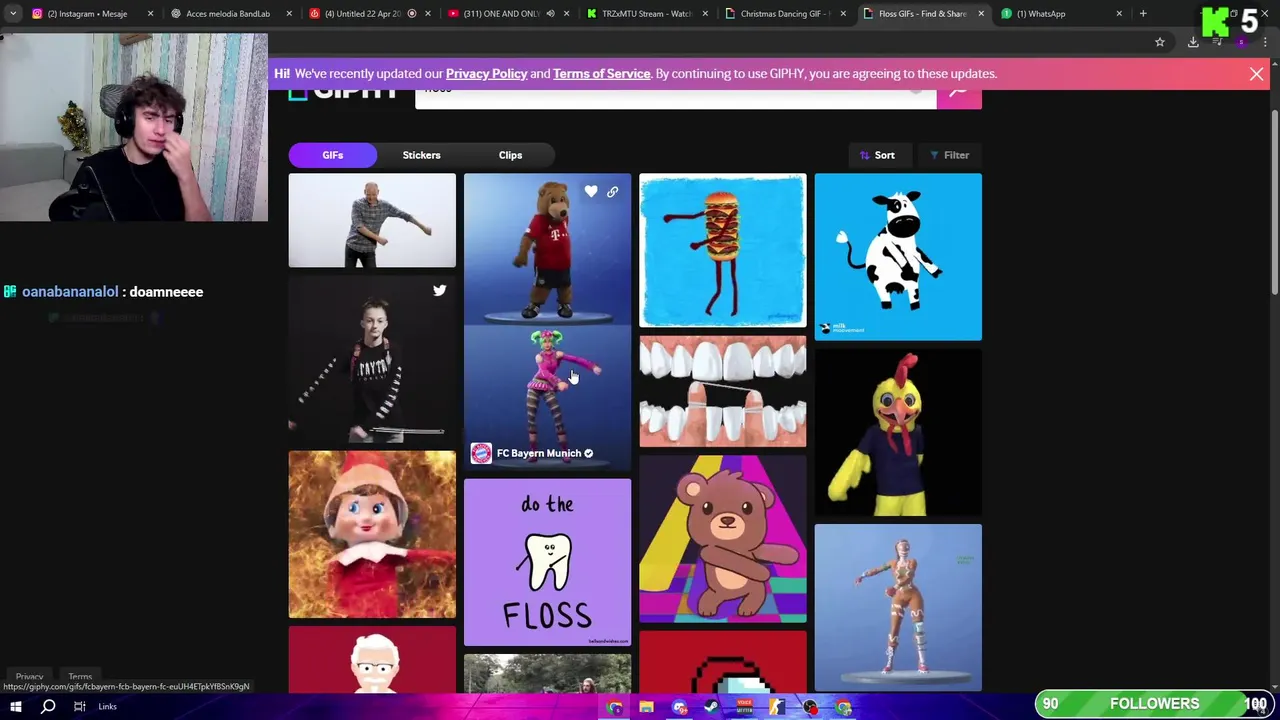Click the GIPHY search magnifier button
Viewport: 1280px width, 720px height.
(x=959, y=98)
